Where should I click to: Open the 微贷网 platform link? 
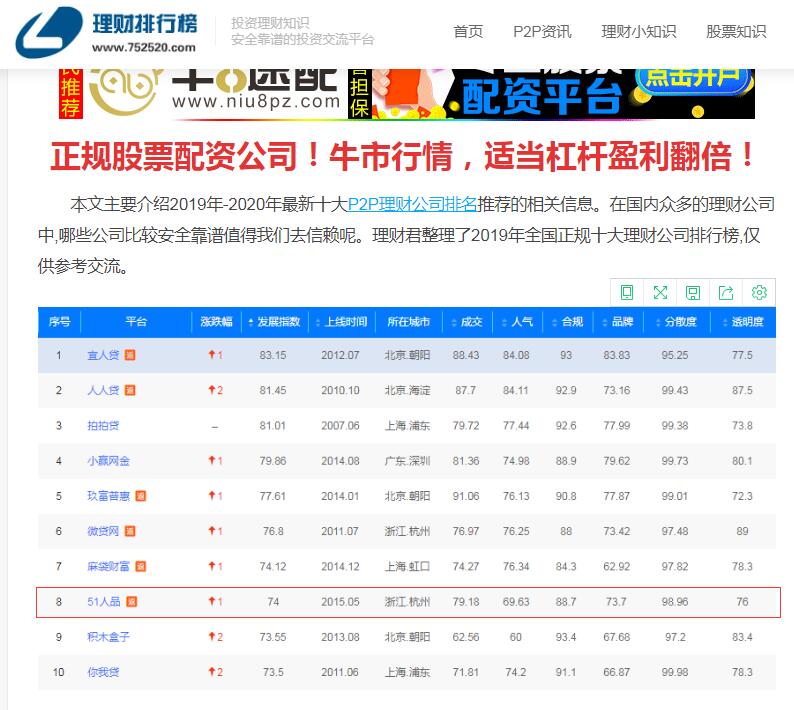pyautogui.click(x=103, y=531)
